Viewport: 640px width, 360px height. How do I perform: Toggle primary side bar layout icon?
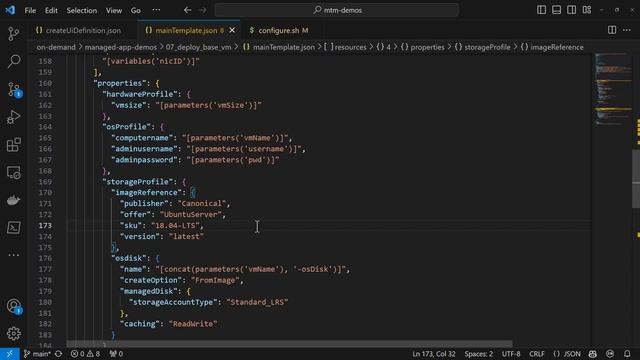[x=541, y=10]
